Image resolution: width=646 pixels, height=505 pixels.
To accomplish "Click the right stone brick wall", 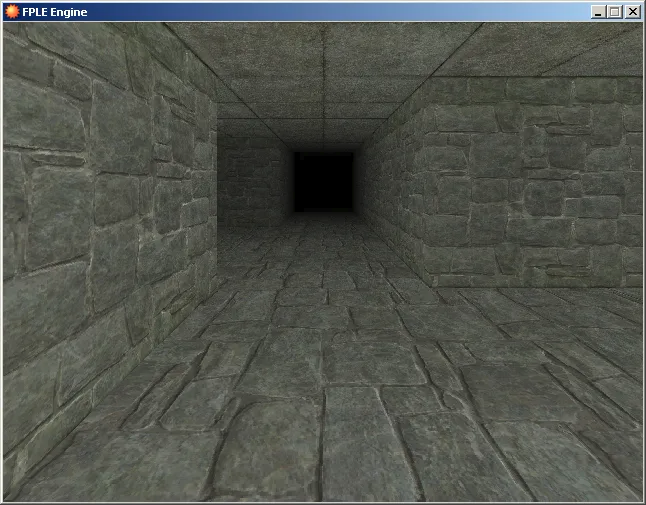I will (530, 190).
